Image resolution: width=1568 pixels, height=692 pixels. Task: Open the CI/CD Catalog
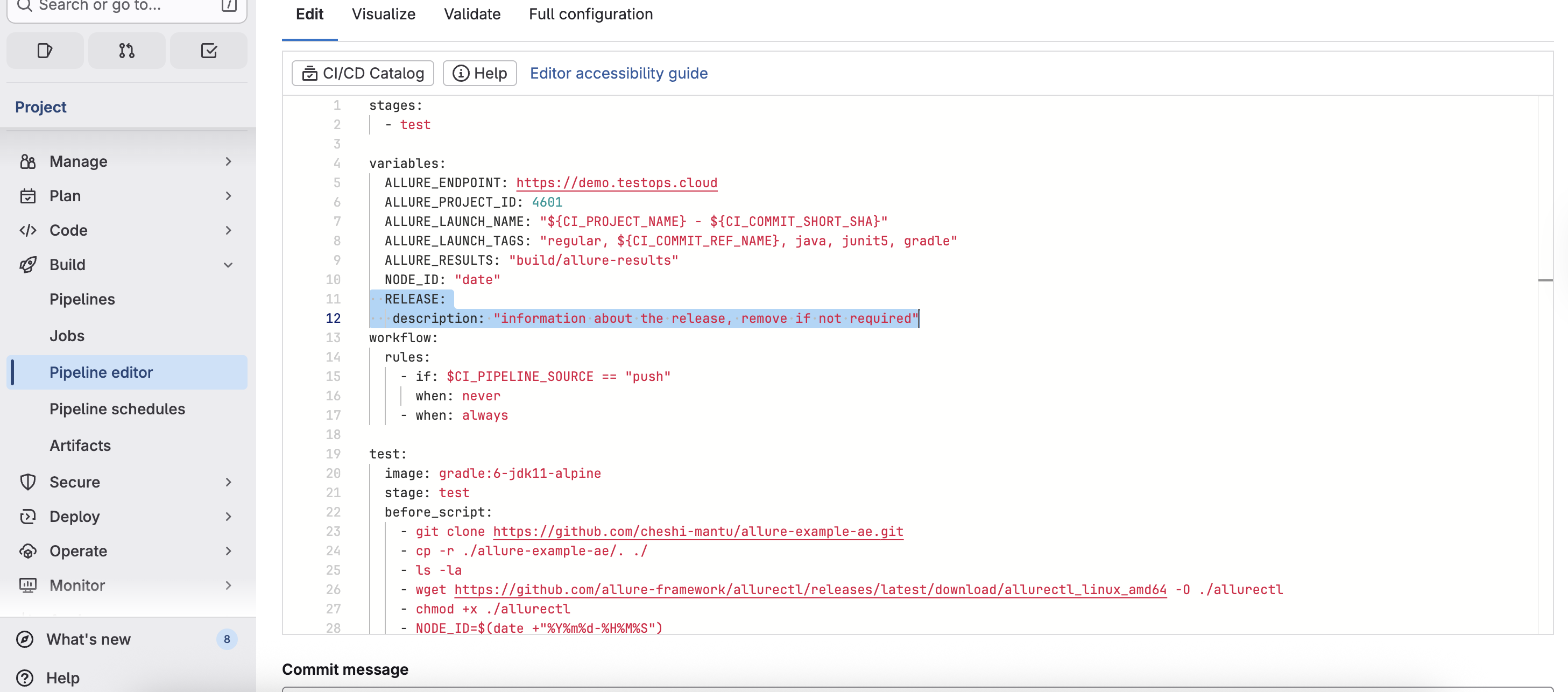(x=362, y=73)
